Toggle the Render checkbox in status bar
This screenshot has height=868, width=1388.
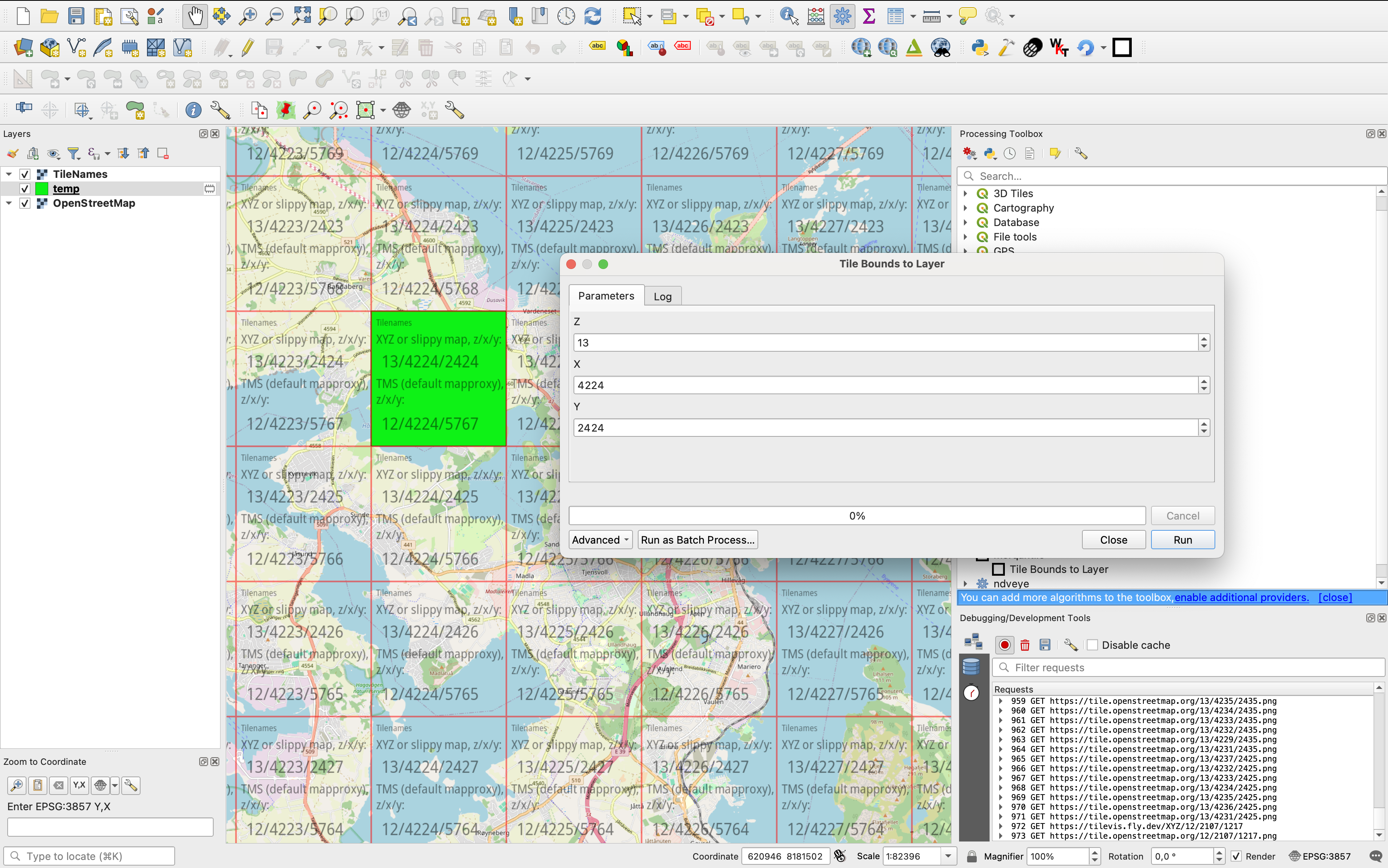click(x=1237, y=856)
